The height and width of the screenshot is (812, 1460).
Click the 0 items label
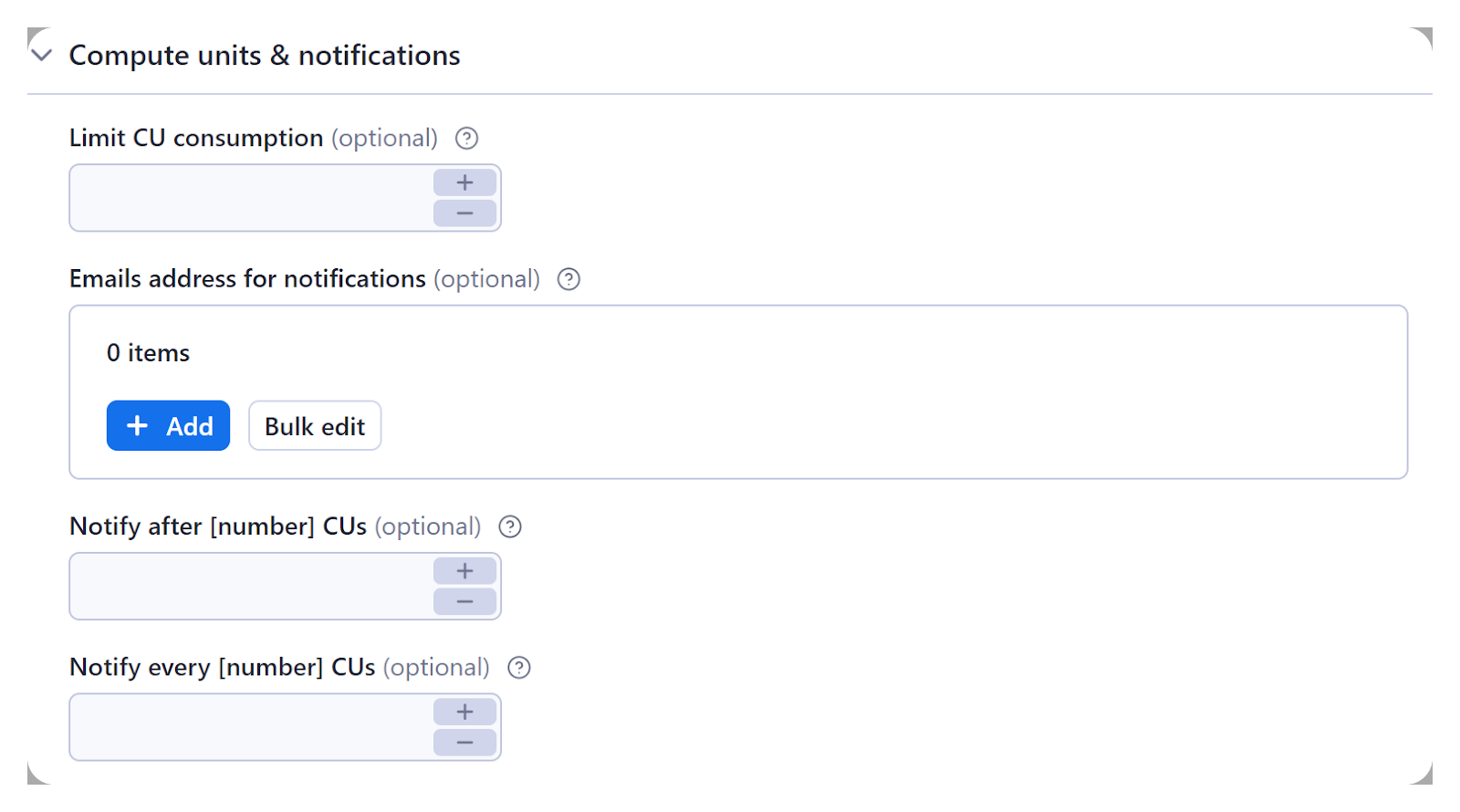tap(148, 352)
